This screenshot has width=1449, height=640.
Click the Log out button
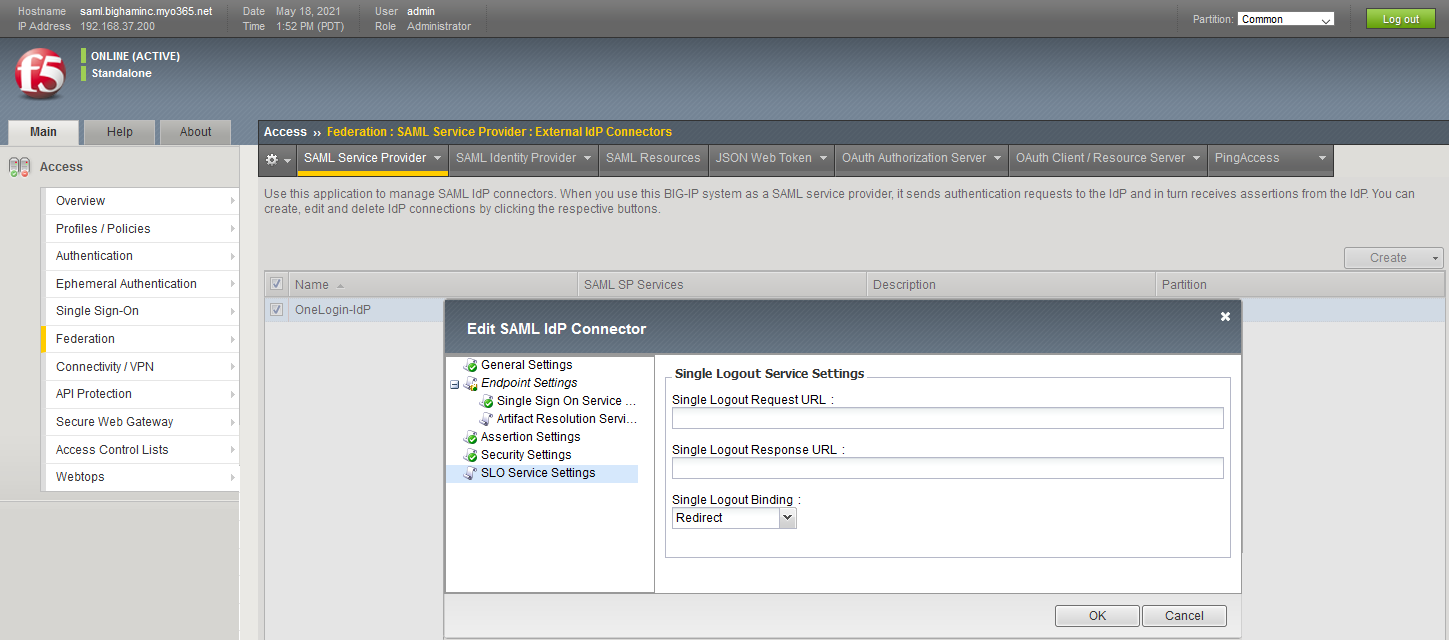click(x=1400, y=19)
